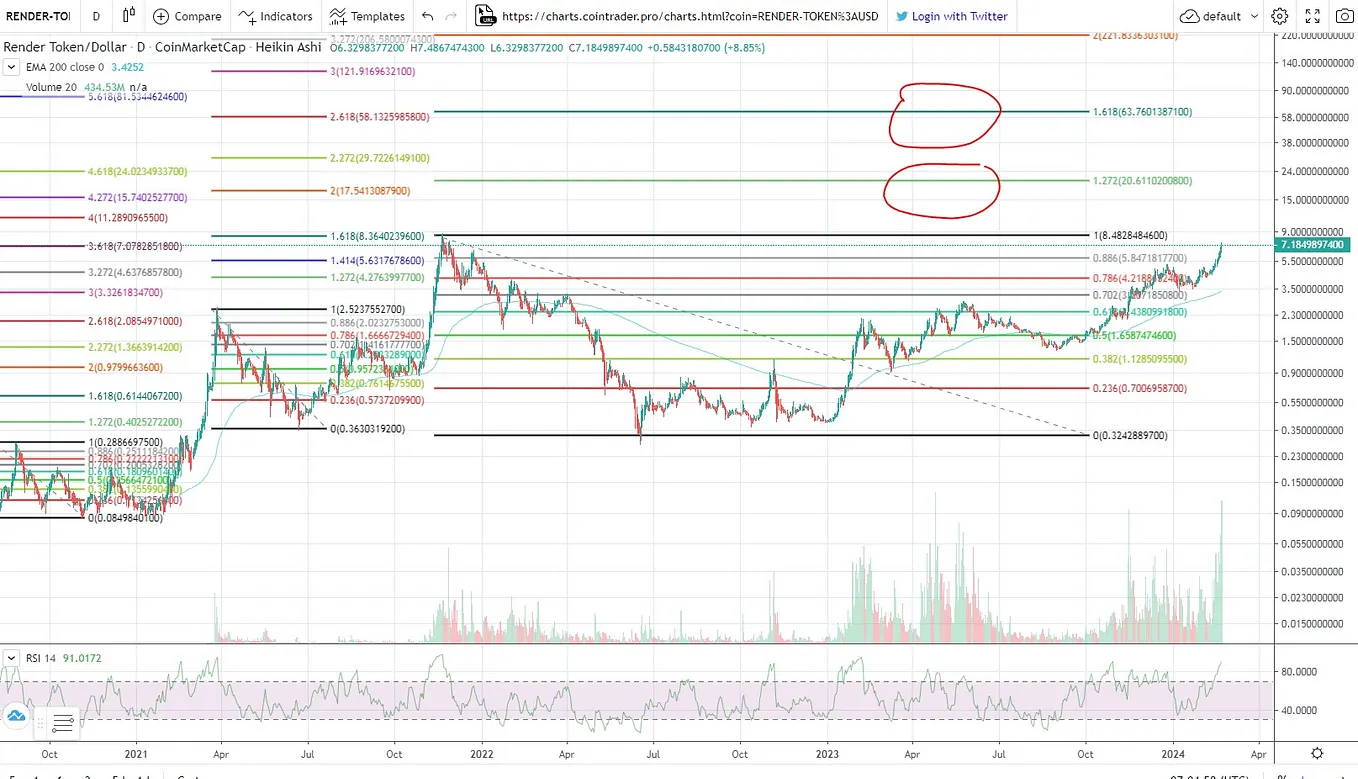Open the Indicators menu
Viewport: 1358px width, 779px height.
[276, 16]
